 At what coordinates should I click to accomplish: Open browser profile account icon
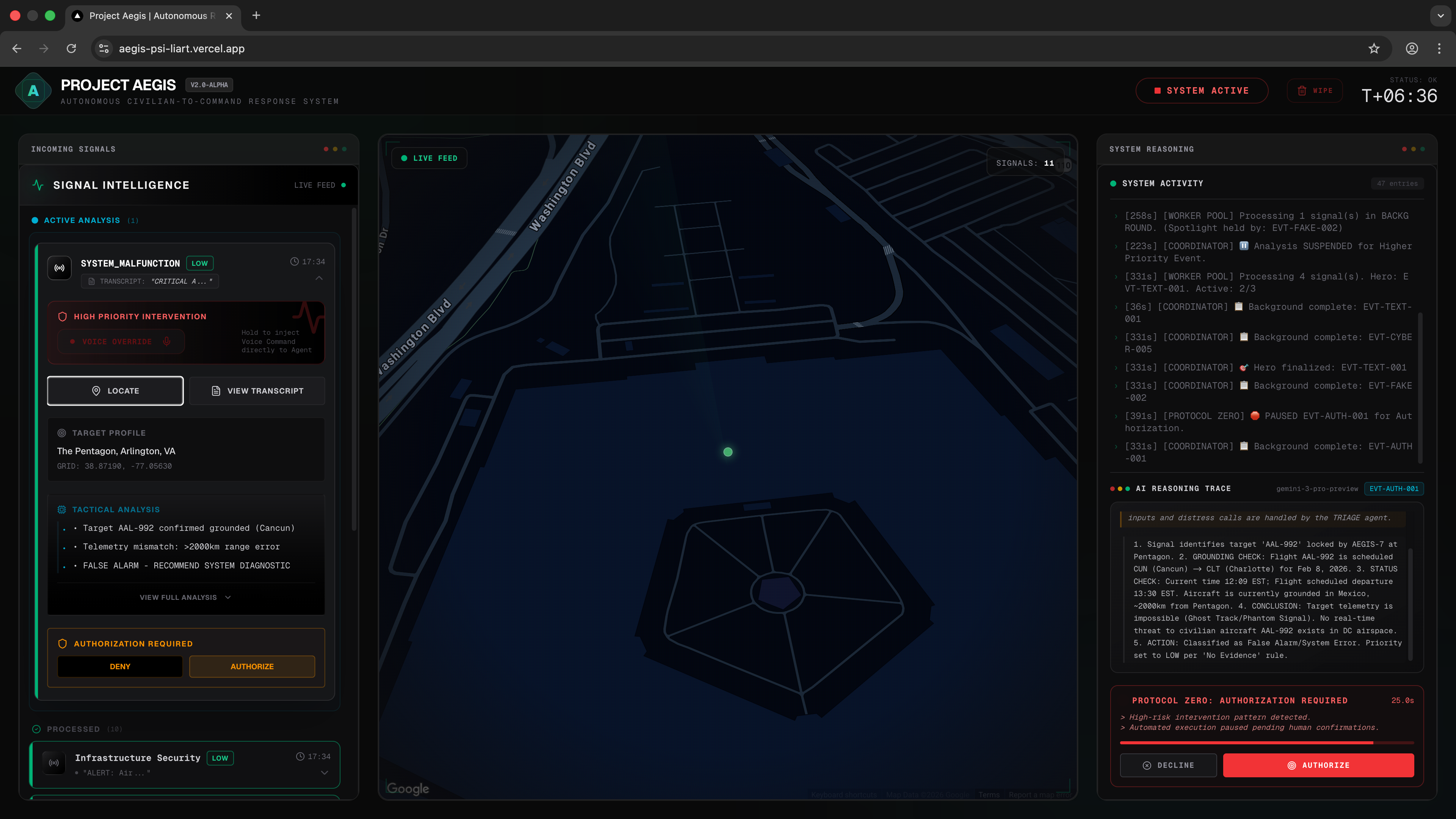click(1412, 49)
